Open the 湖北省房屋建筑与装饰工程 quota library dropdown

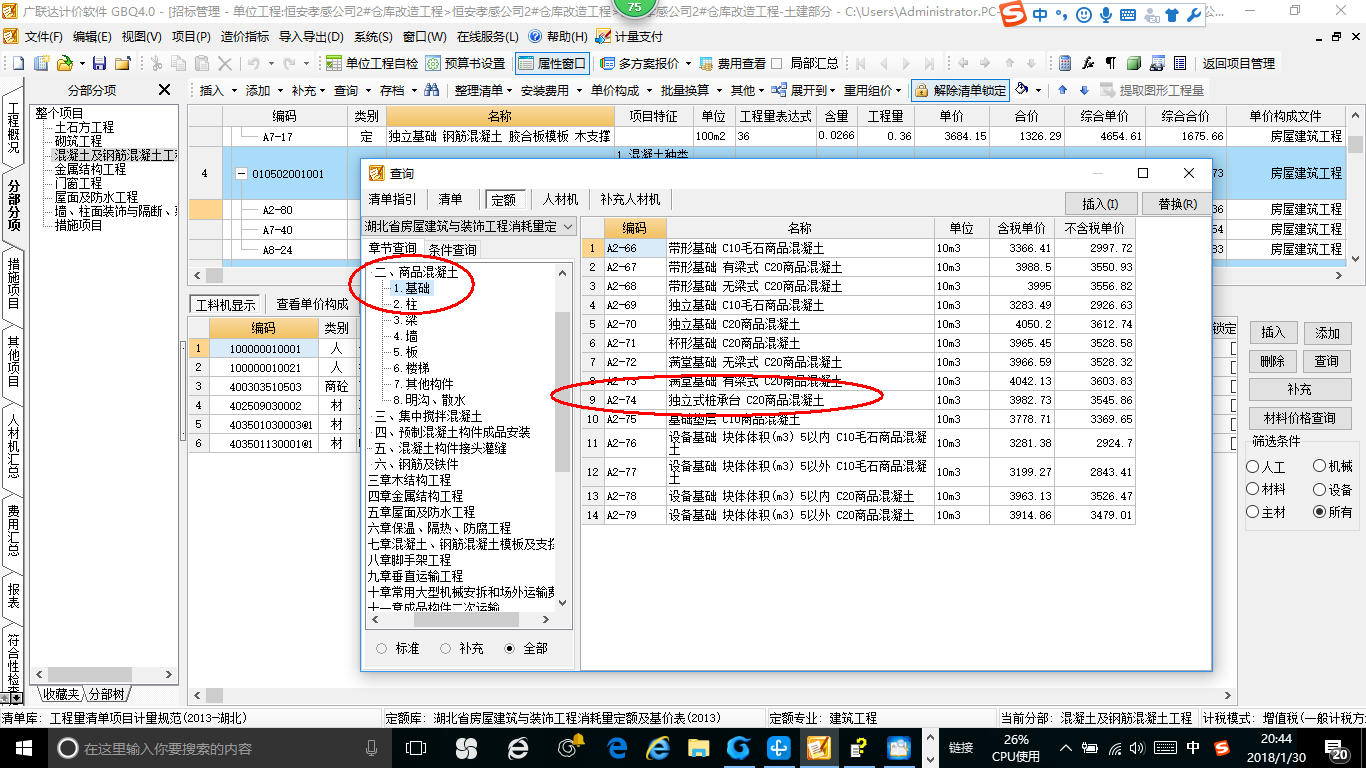(469, 227)
